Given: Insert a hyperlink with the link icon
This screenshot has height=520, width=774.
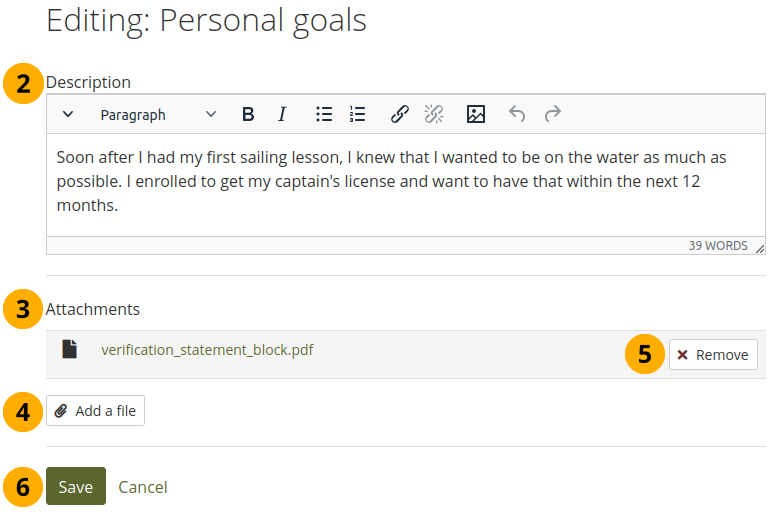Looking at the screenshot, I should (400, 115).
